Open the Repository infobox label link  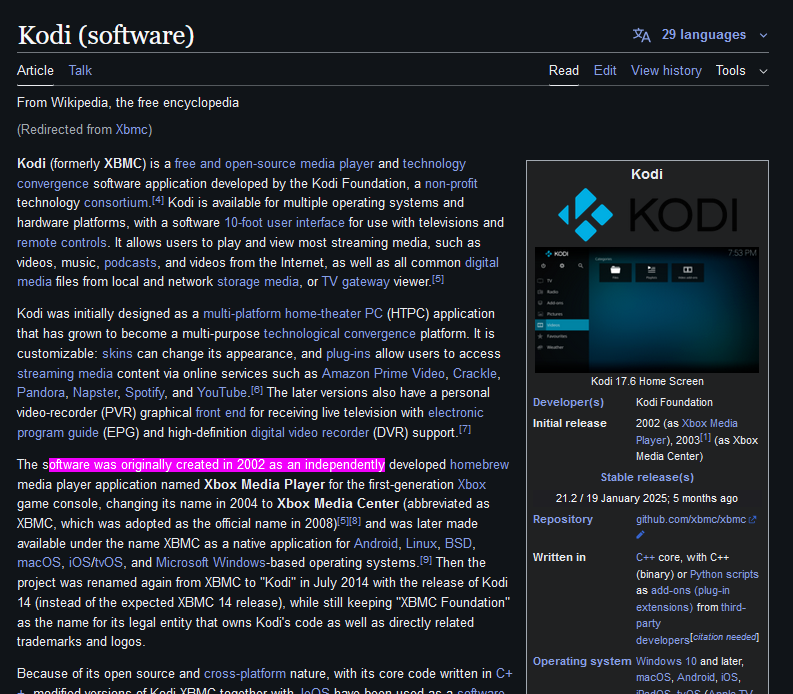tap(563, 519)
